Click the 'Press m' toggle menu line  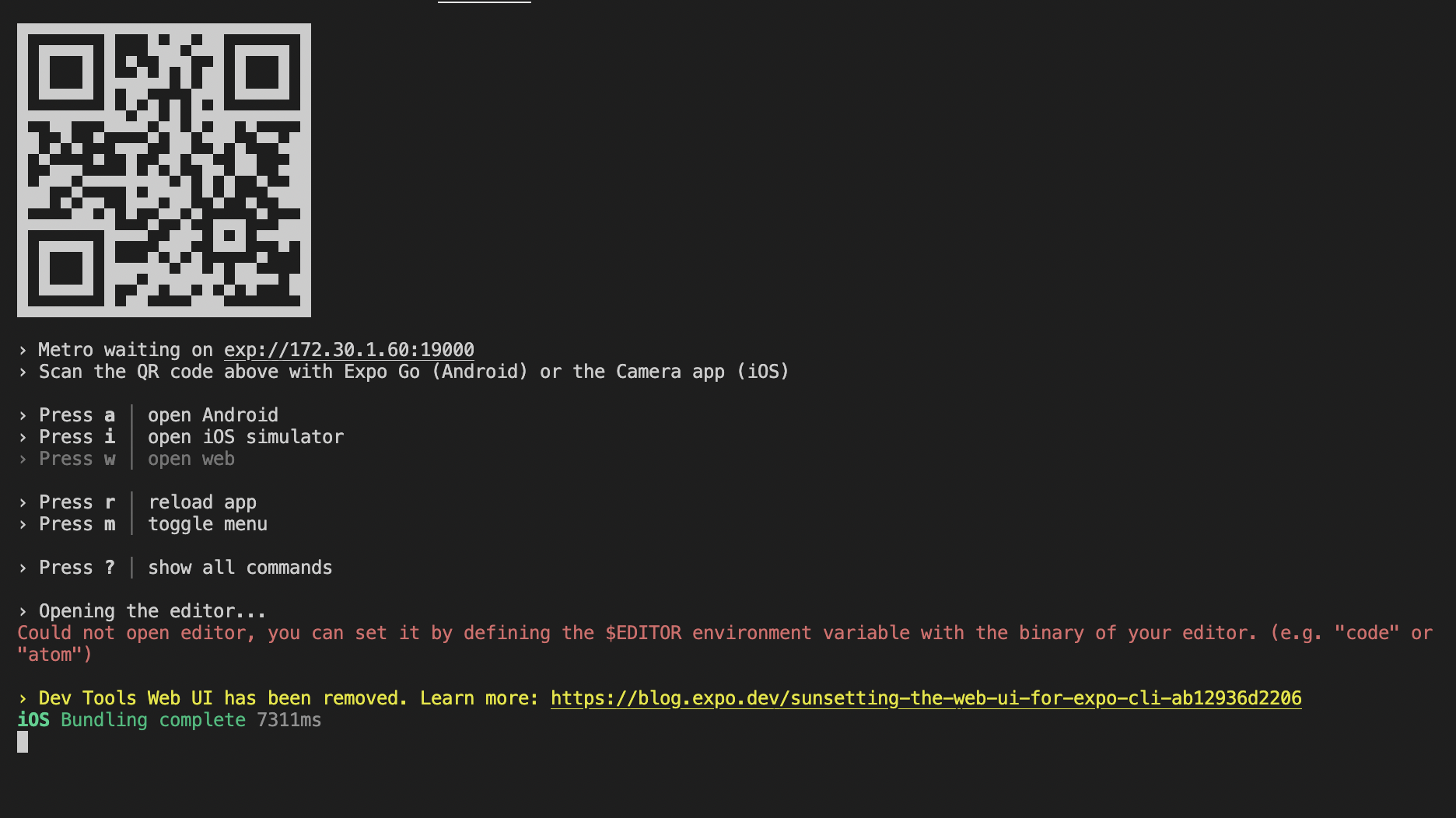coord(143,524)
